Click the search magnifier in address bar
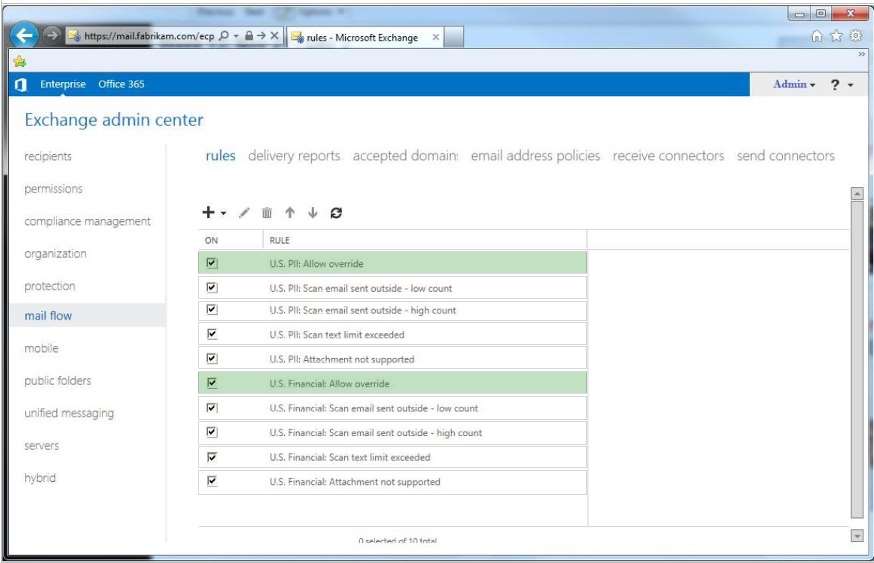 pos(224,36)
